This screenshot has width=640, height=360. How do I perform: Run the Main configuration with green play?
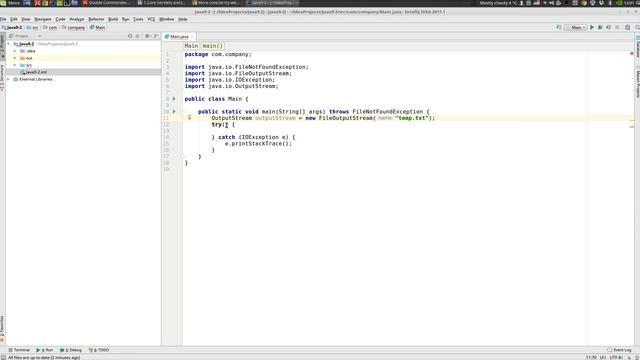592,27
